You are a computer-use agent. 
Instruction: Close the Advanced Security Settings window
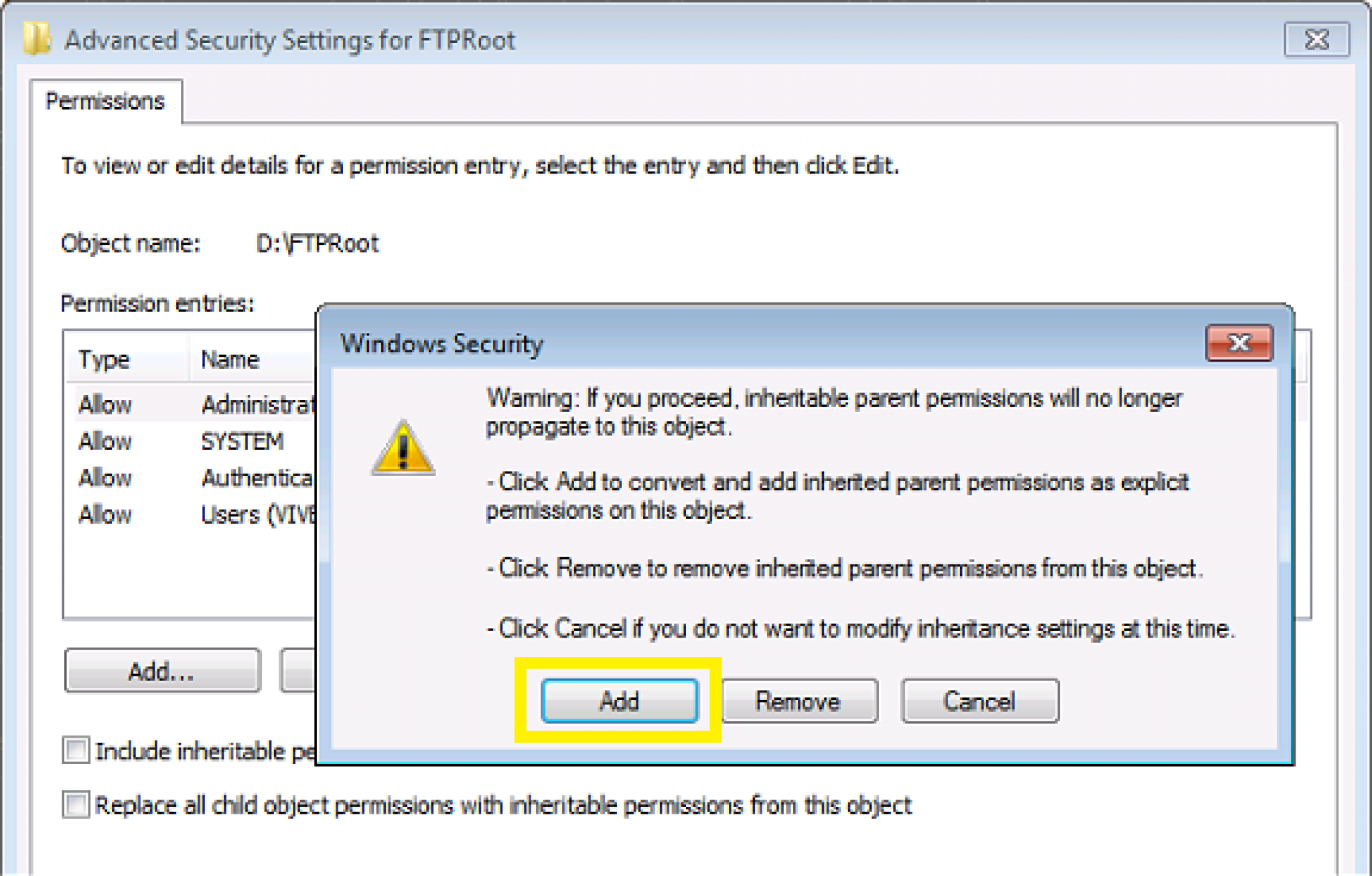(1316, 40)
